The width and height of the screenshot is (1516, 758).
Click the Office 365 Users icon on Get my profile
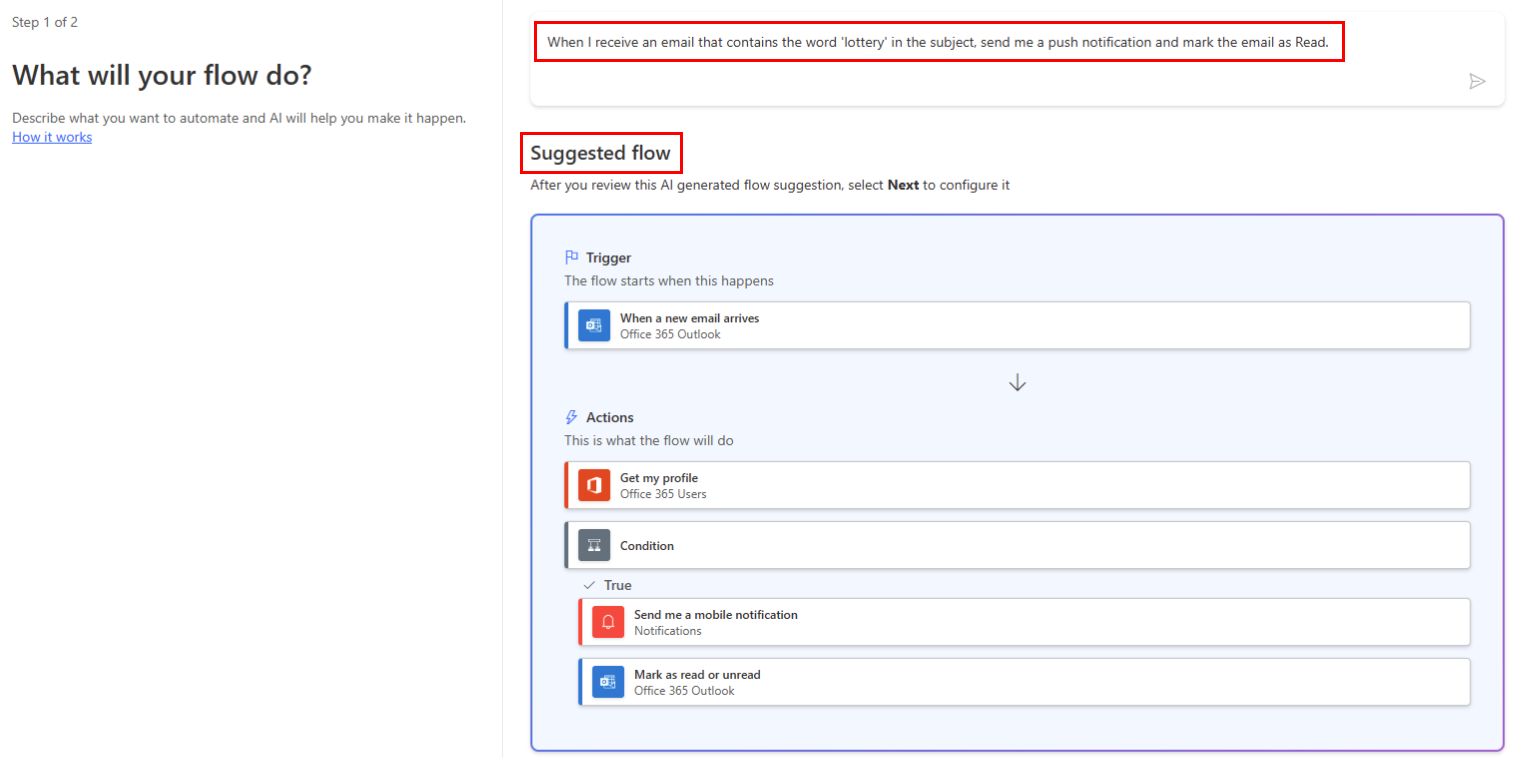click(594, 485)
